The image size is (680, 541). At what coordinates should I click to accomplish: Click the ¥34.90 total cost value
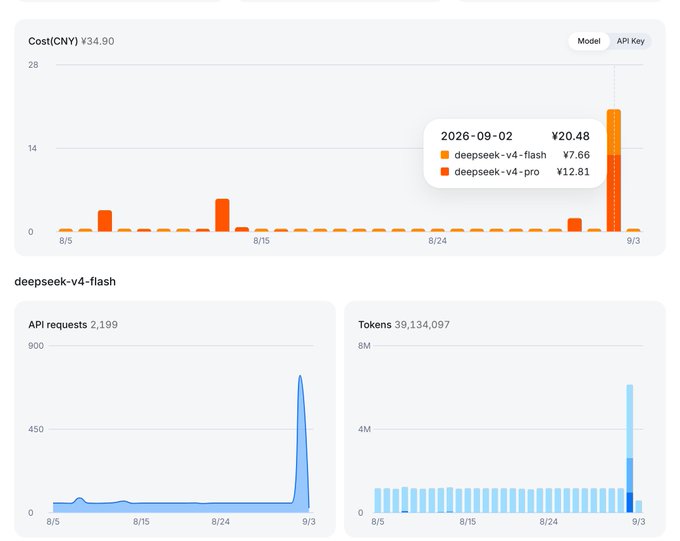click(x=98, y=41)
